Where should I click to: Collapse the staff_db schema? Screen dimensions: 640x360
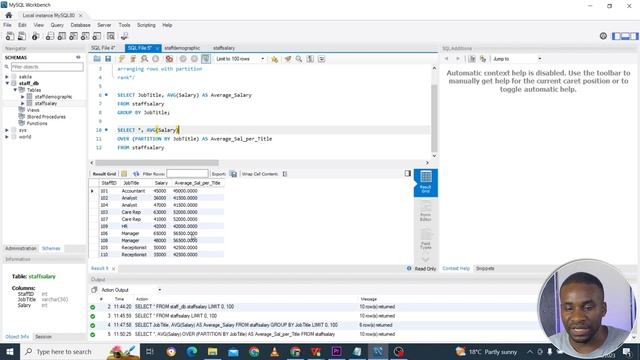(x=7, y=83)
